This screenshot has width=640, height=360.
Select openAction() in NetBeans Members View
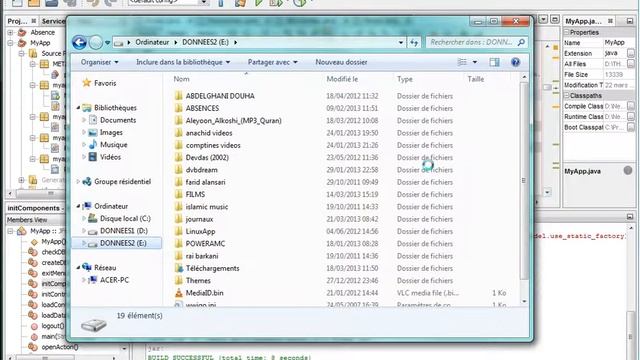click(x=60, y=347)
